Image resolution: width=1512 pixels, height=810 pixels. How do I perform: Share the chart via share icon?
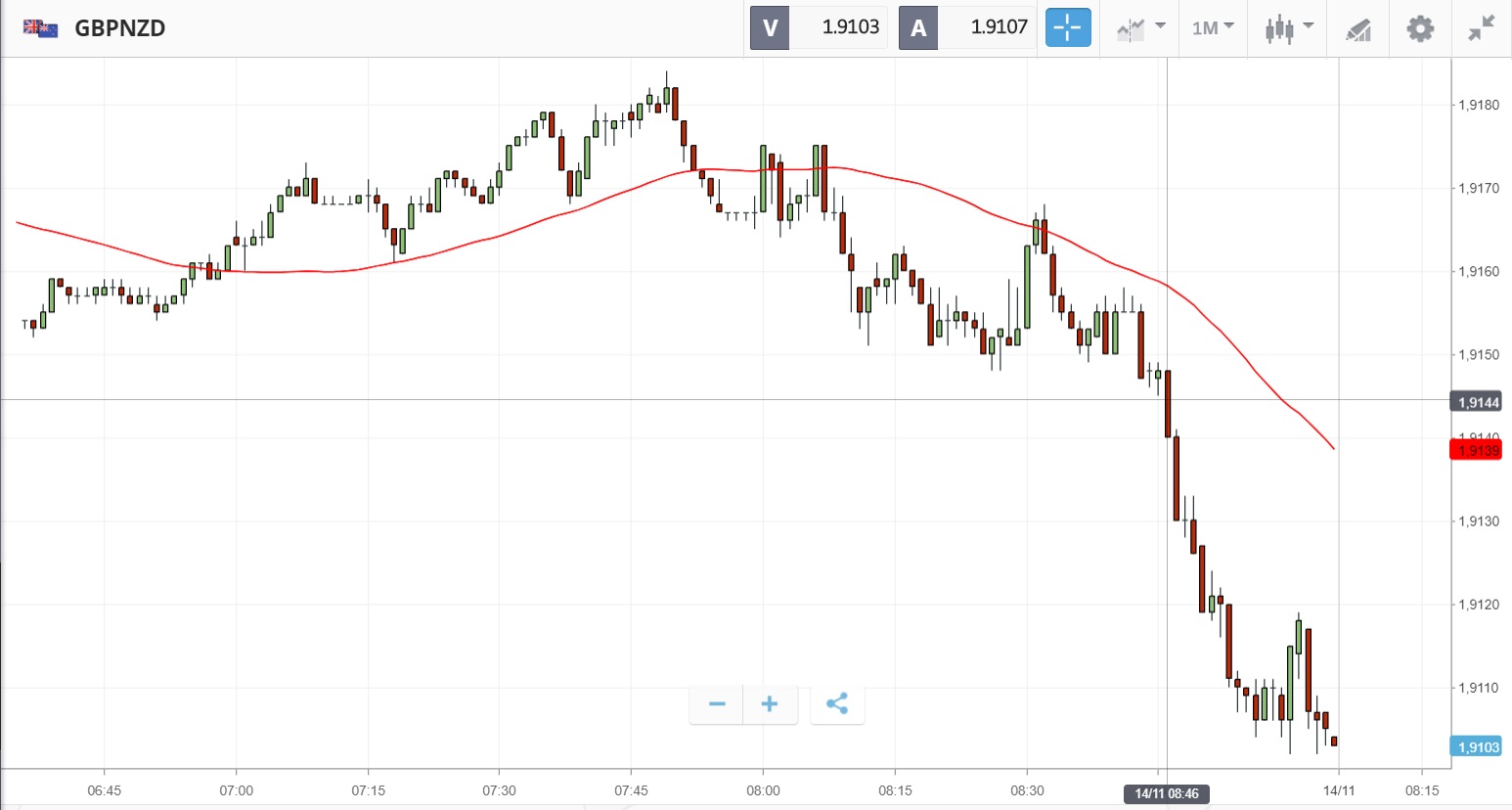837,704
